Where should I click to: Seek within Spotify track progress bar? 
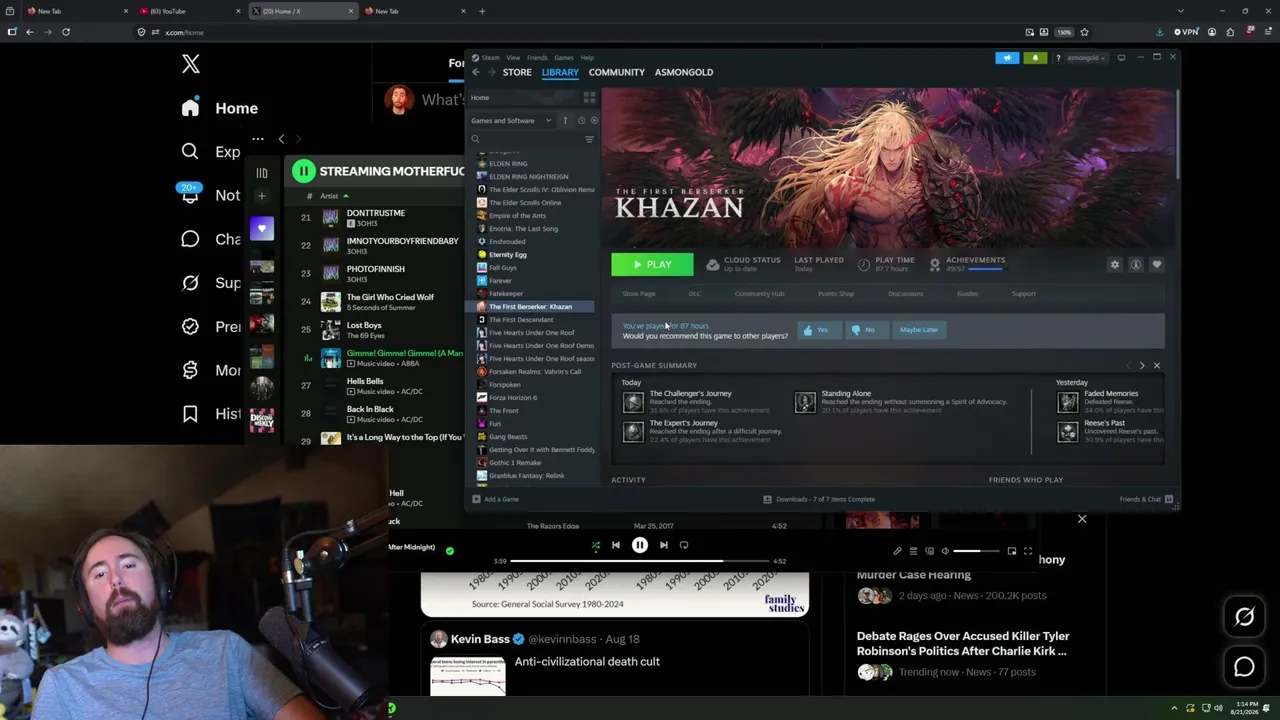(640, 561)
